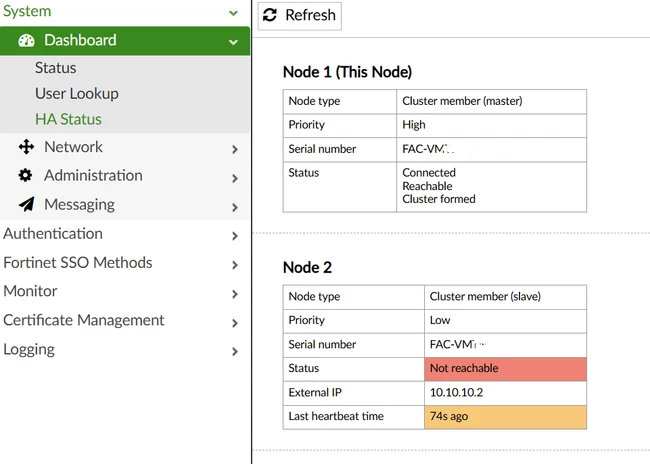This screenshot has height=464, width=650.
Task: Click the Administration gear icon
Action: click(x=25, y=175)
